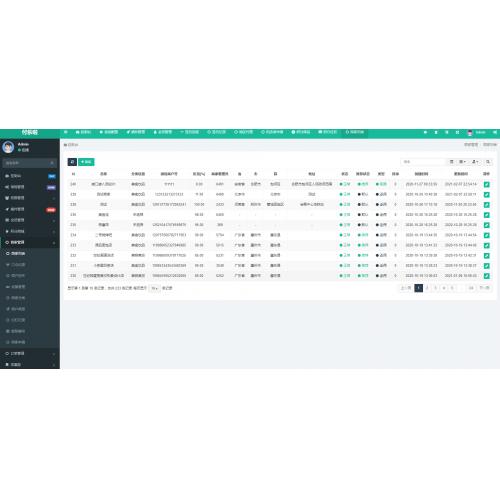Select the sidebar menu item with the red badge
This screenshot has width=500, height=500.
pyautogui.click(x=30, y=209)
